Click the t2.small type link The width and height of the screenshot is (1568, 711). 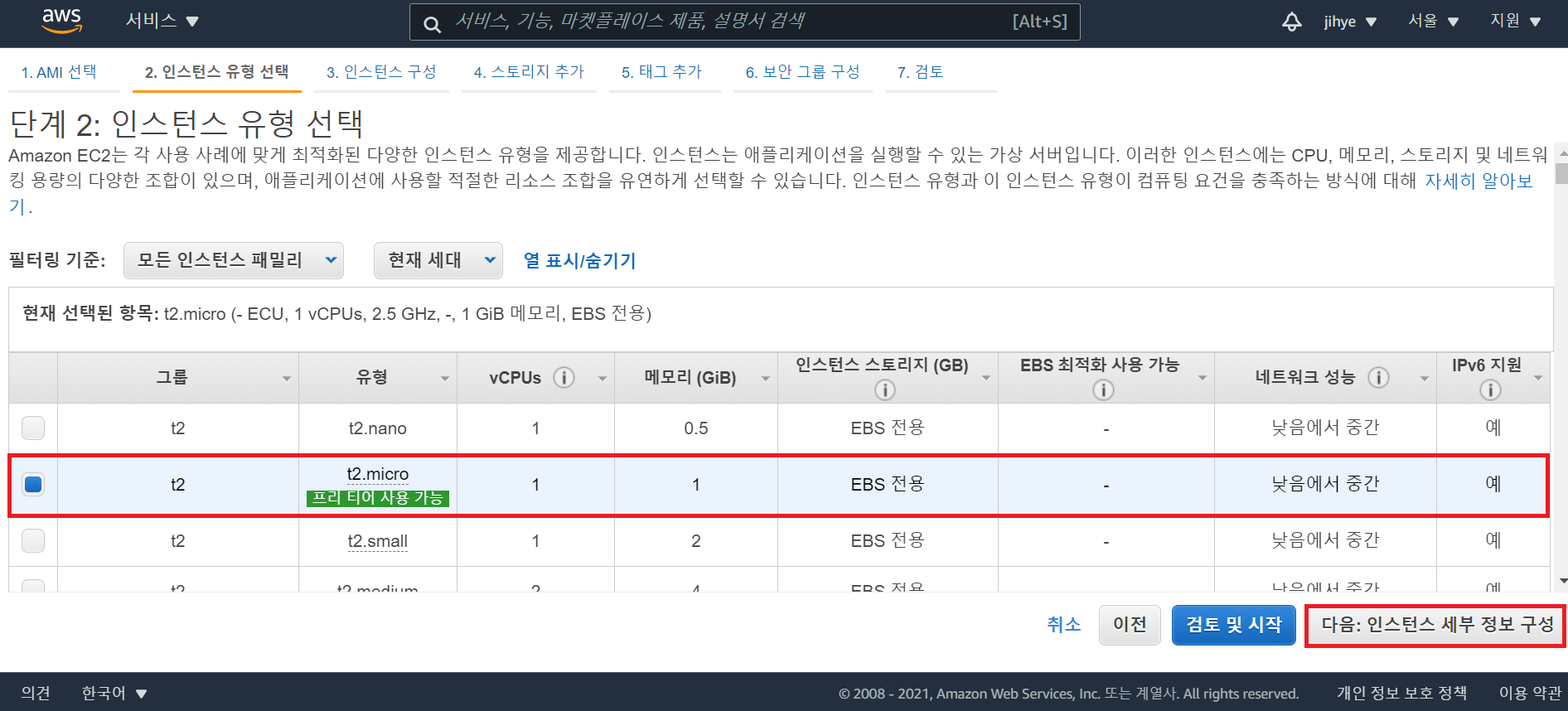377,541
